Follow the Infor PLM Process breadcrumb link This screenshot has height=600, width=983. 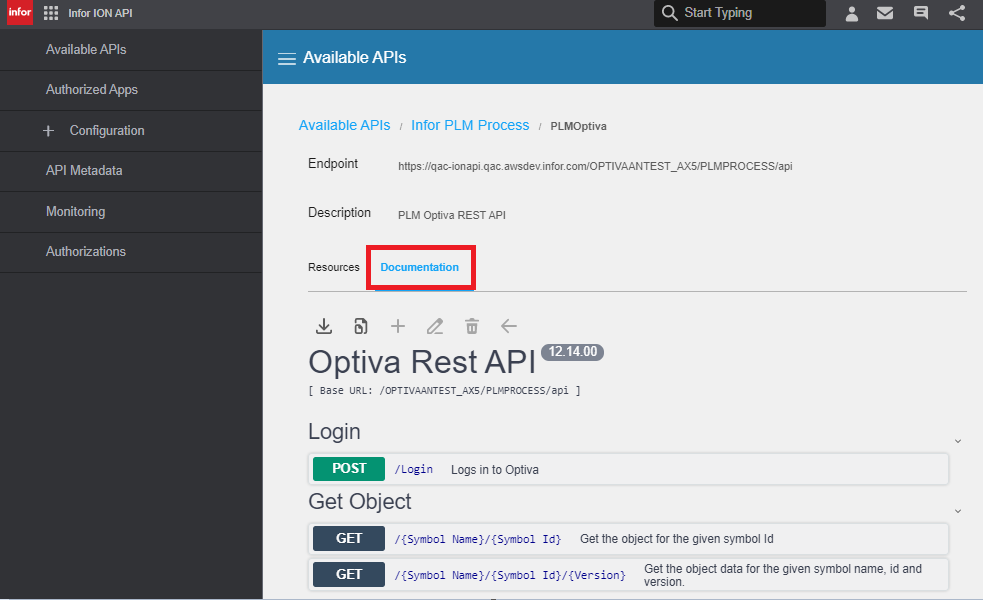470,125
